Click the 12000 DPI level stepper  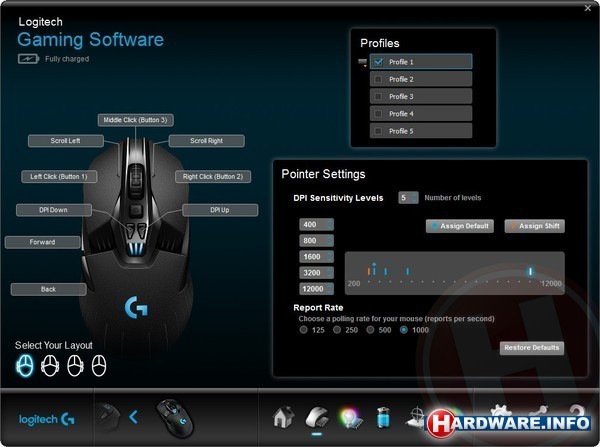pyautogui.click(x=316, y=289)
